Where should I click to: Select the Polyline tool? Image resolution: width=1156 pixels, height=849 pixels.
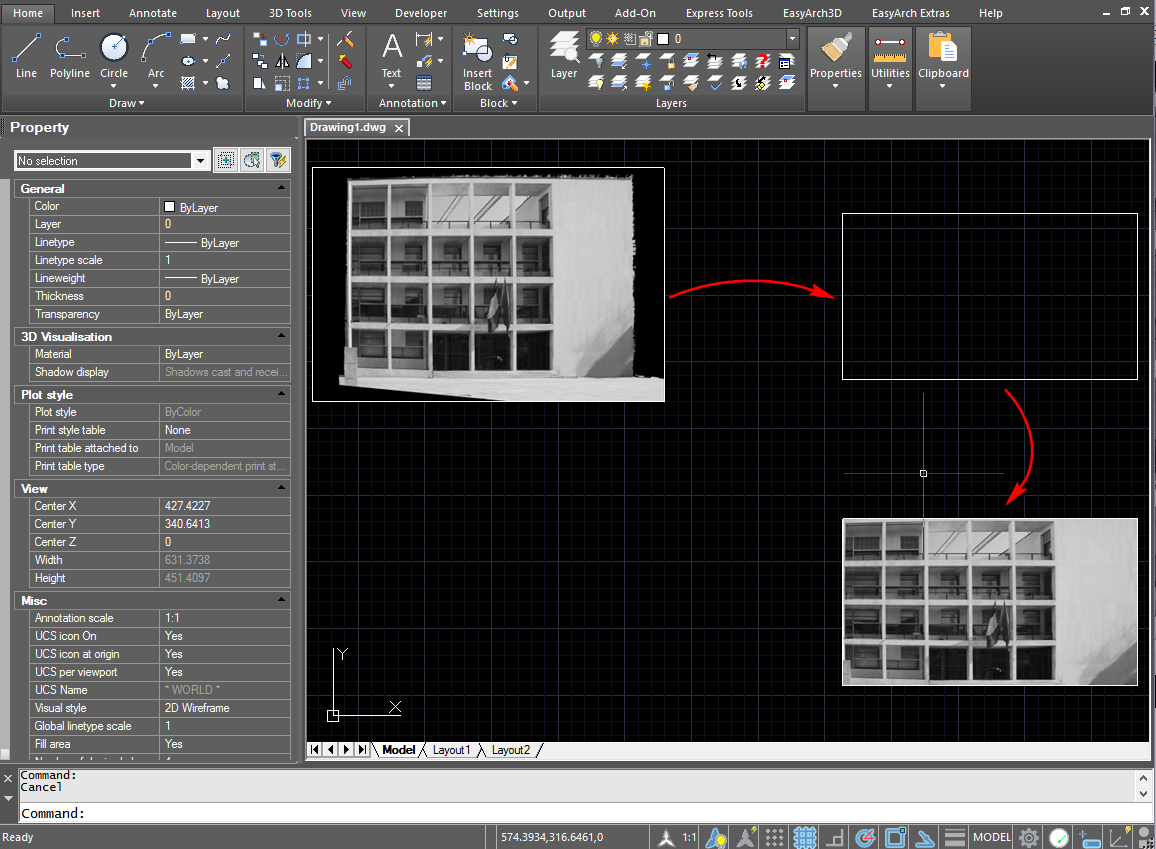[69, 47]
